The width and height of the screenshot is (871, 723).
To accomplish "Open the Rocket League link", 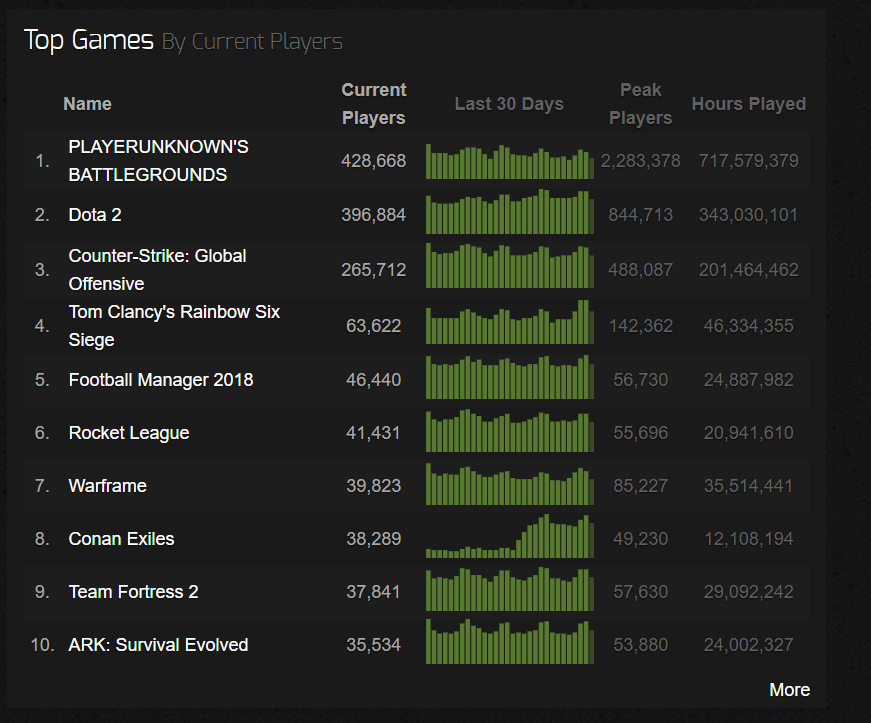I will [x=129, y=433].
